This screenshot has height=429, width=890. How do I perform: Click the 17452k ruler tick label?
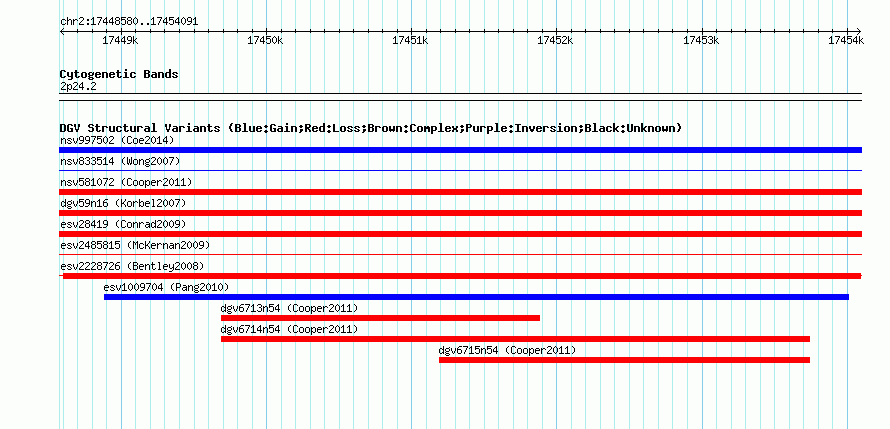point(555,40)
